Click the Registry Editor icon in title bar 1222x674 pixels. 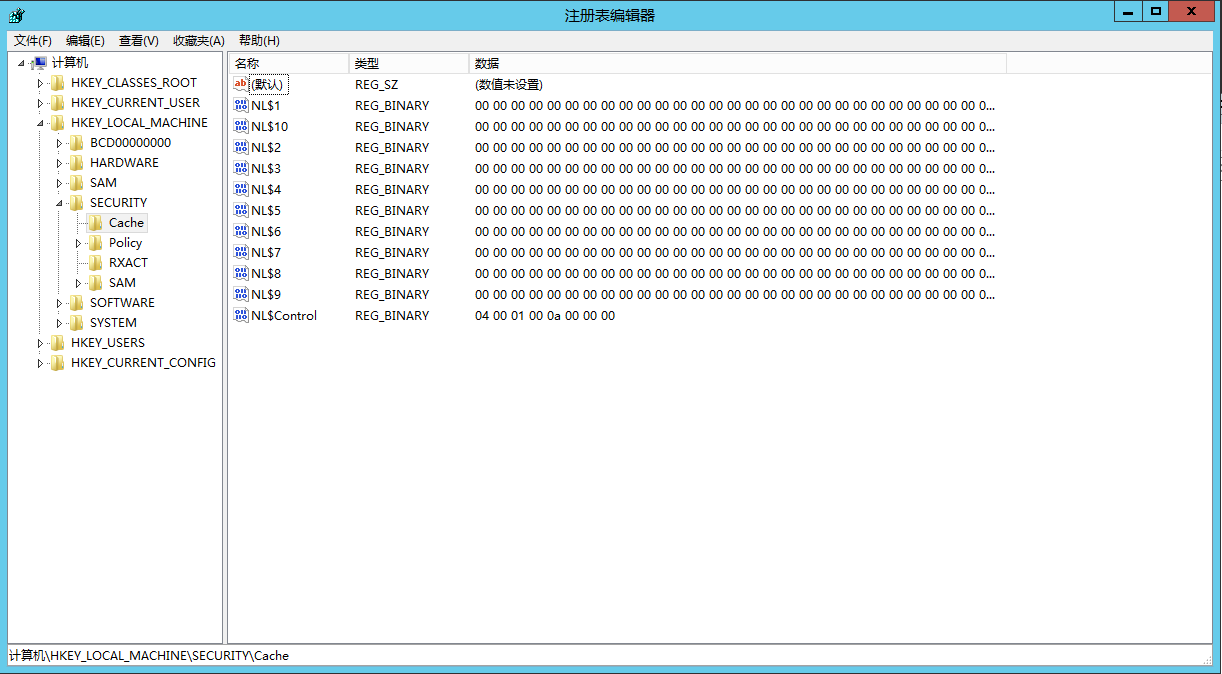[x=14, y=15]
